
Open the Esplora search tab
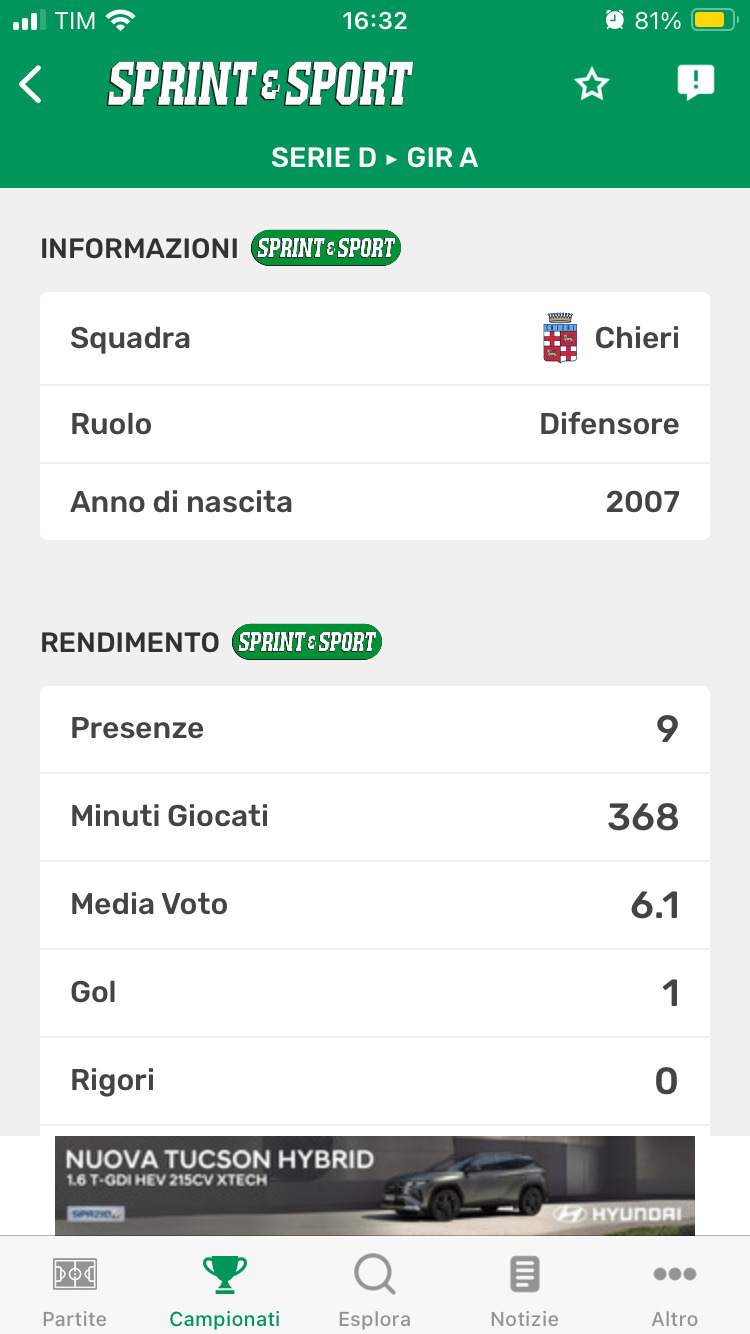(375, 1290)
